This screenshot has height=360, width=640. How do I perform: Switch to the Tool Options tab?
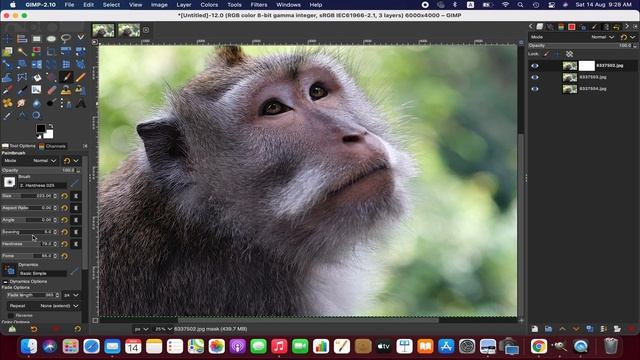pos(19,146)
